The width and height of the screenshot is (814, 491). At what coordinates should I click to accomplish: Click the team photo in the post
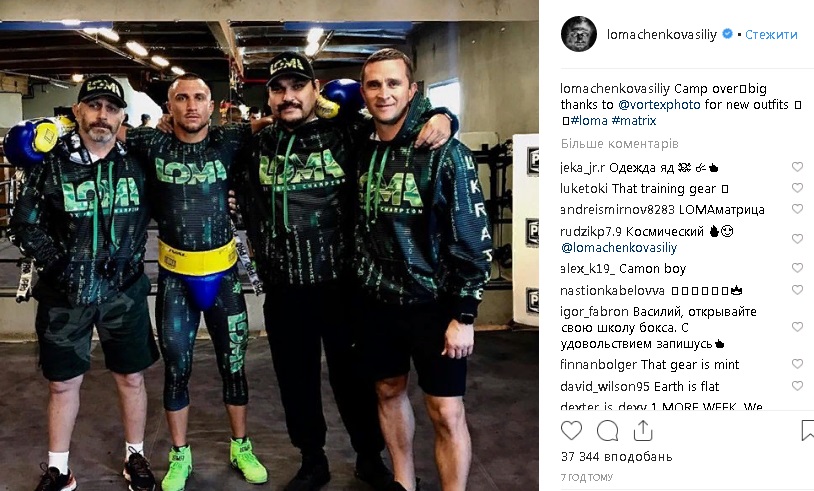point(269,246)
